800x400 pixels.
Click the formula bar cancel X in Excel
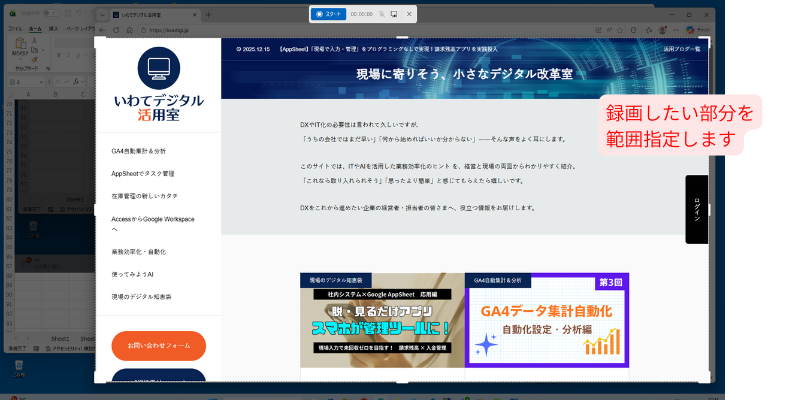tap(58, 82)
